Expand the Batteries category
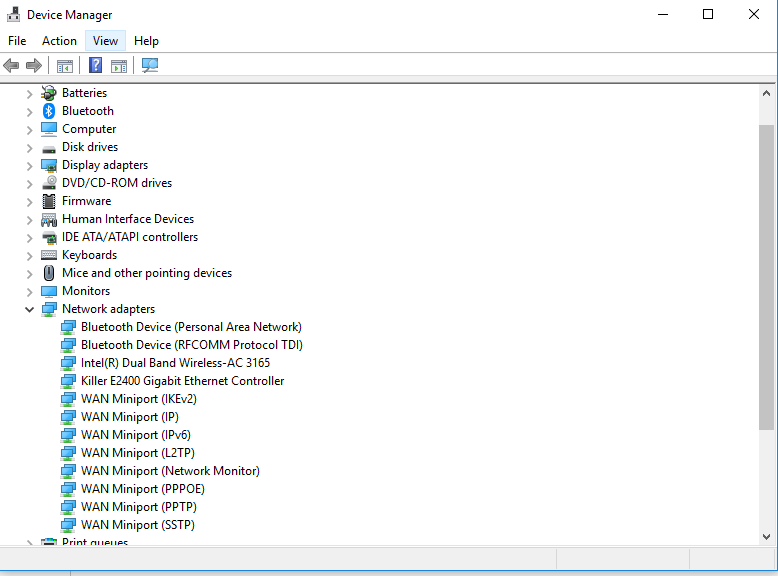Image resolution: width=778 pixels, height=576 pixels. [29, 93]
